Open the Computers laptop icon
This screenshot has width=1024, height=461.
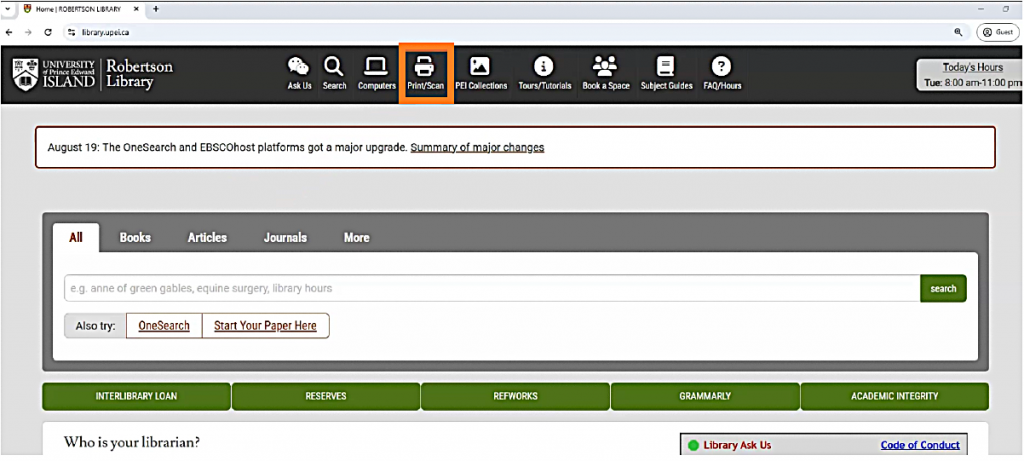tap(377, 68)
